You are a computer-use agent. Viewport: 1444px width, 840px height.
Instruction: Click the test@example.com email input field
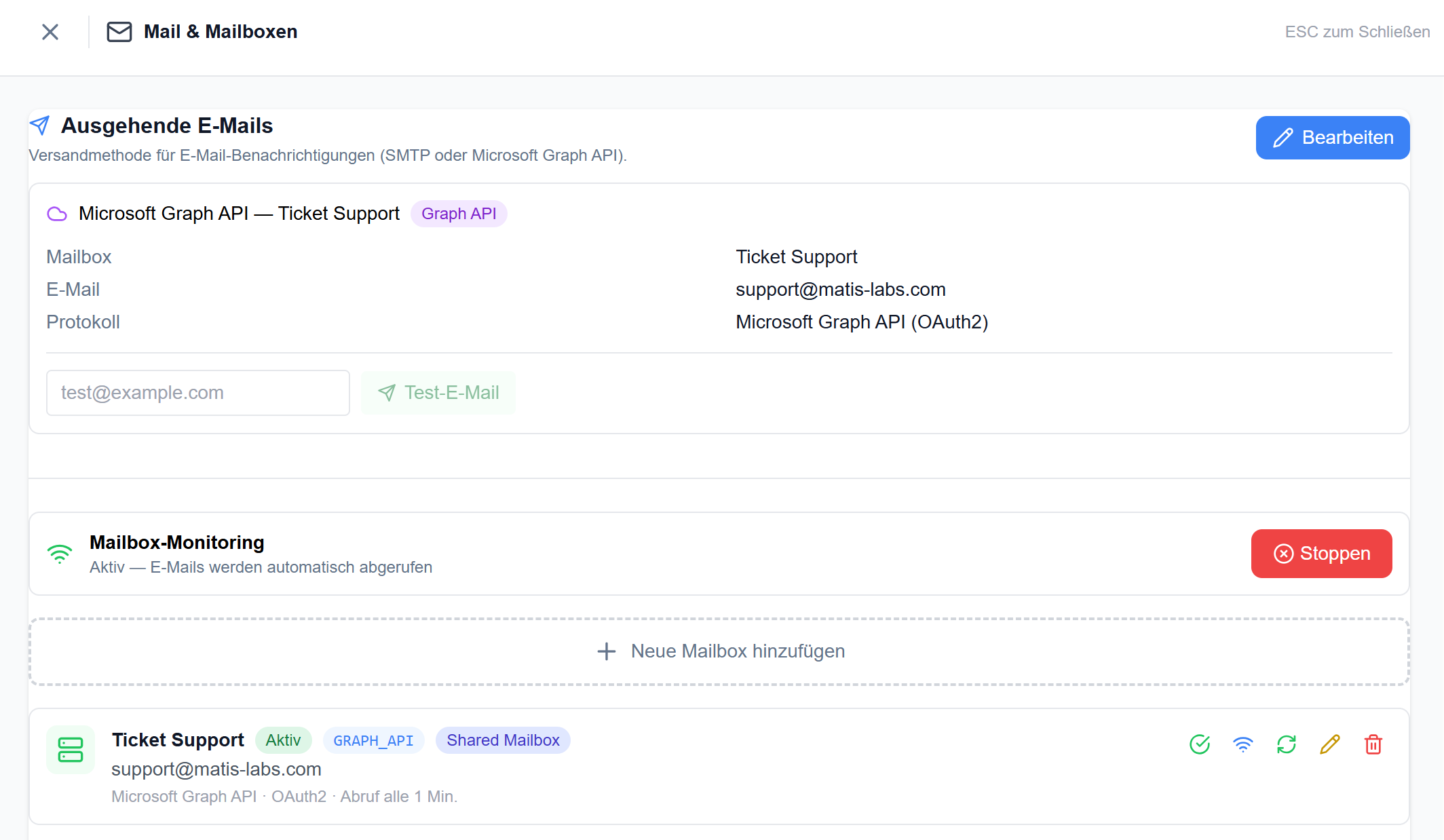(x=197, y=392)
